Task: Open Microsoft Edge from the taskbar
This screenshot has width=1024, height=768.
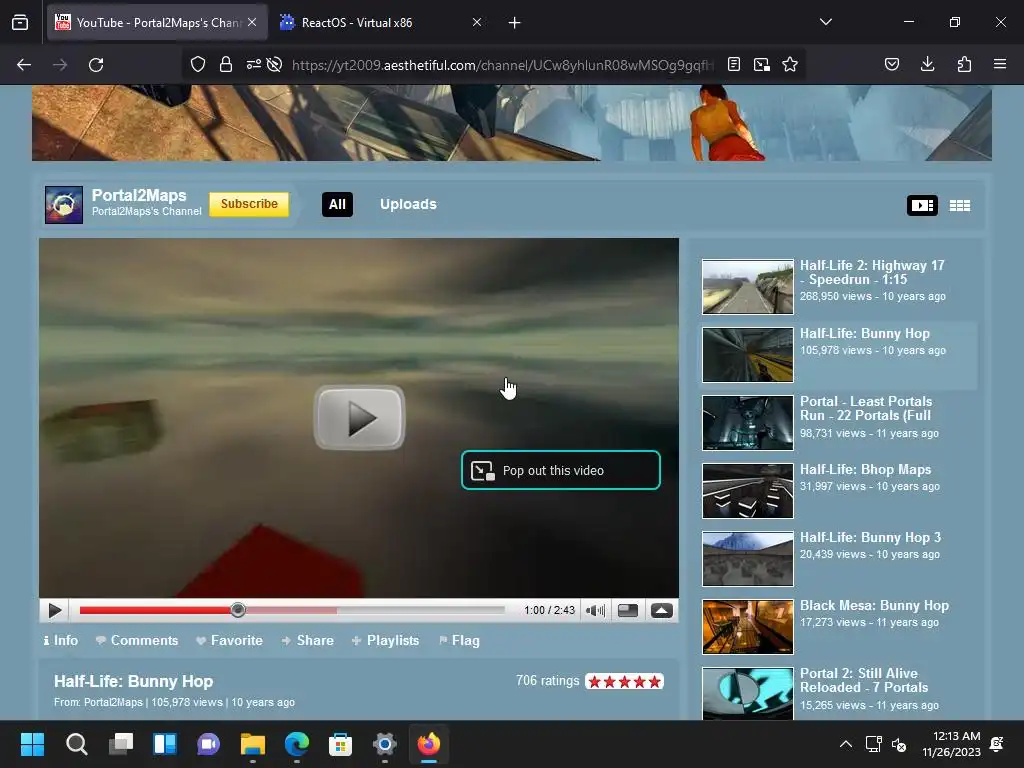Action: [x=296, y=744]
